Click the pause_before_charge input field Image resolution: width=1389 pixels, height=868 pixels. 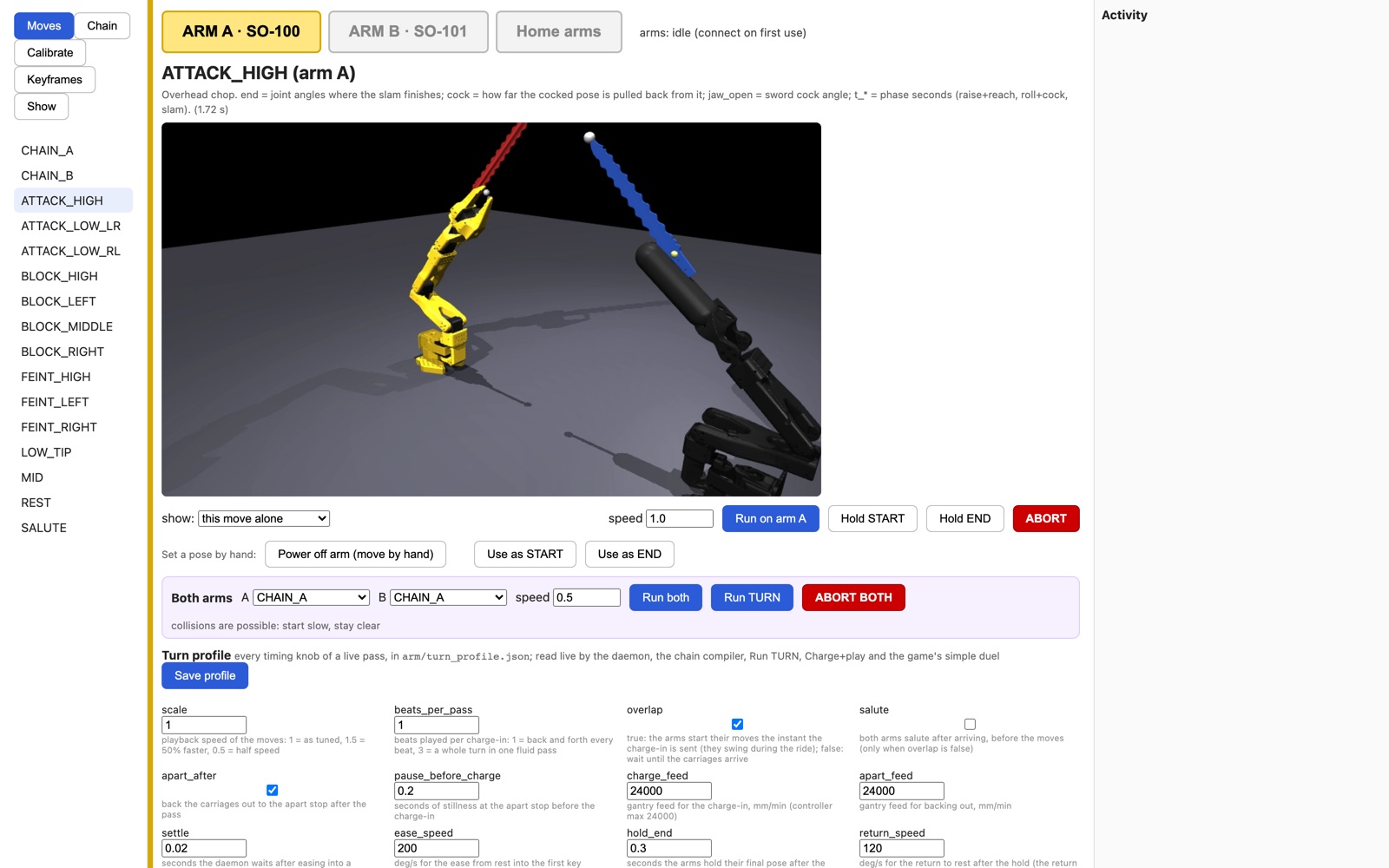coord(437,791)
